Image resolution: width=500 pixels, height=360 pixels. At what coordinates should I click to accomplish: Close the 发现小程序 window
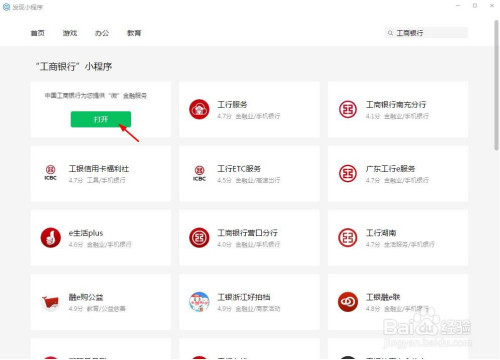tap(492, 6)
